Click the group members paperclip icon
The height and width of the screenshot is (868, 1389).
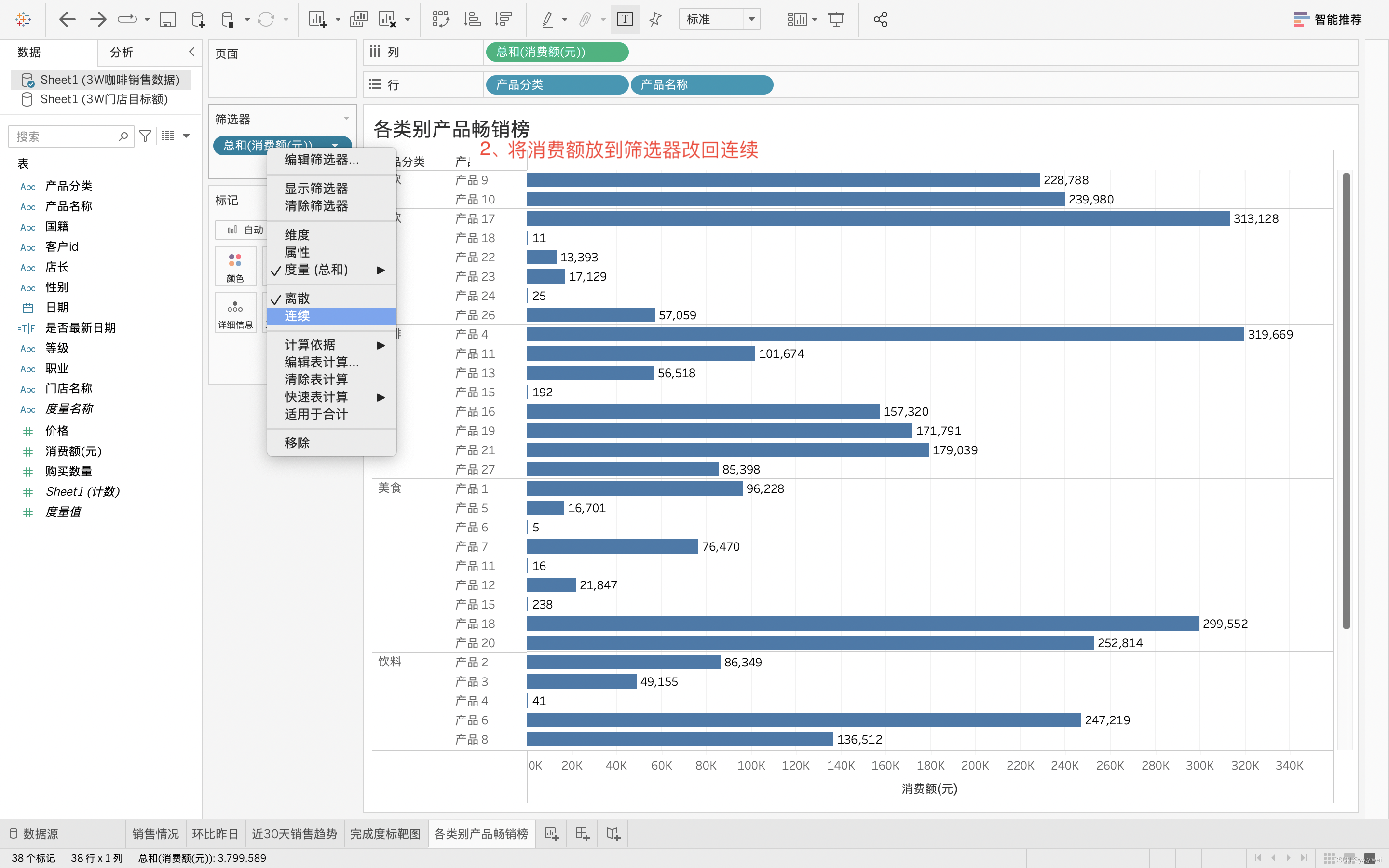[x=585, y=19]
